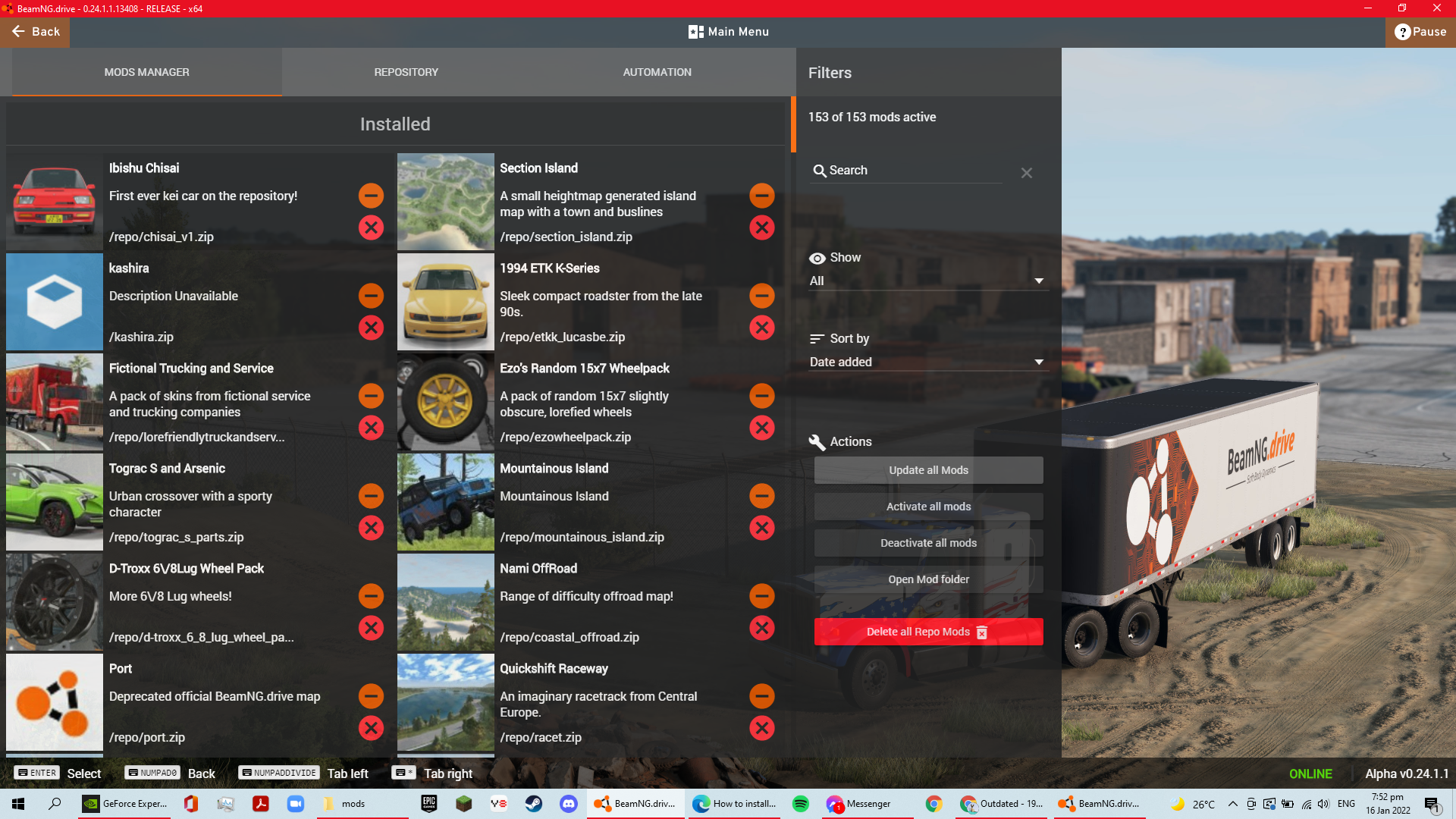Delete the 1994 ETK K-Series mod

762,328
